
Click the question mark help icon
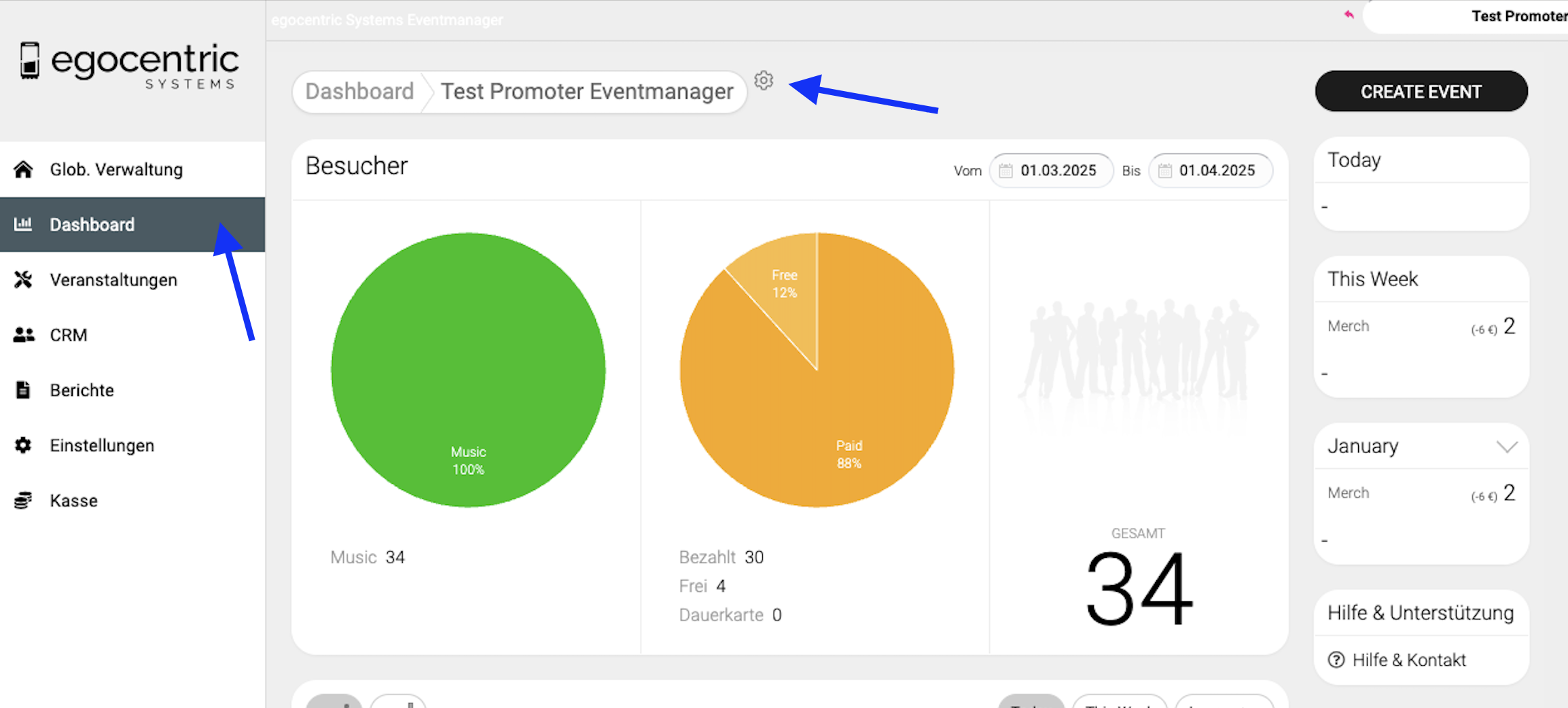click(1336, 660)
